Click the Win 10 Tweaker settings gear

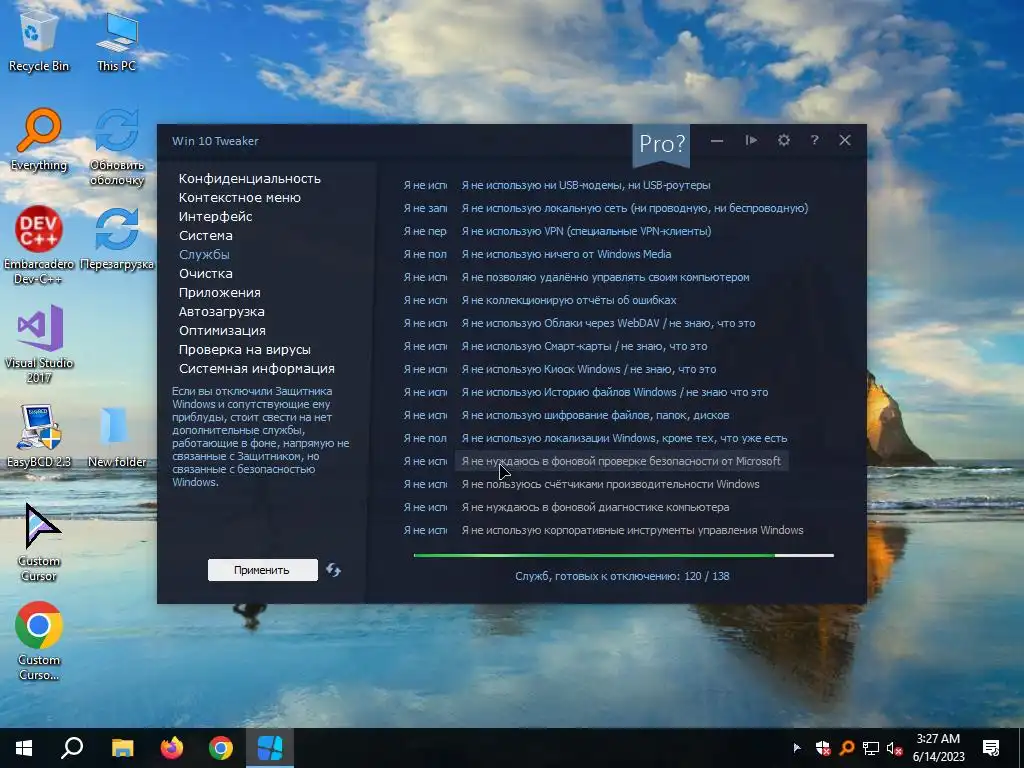pos(784,140)
